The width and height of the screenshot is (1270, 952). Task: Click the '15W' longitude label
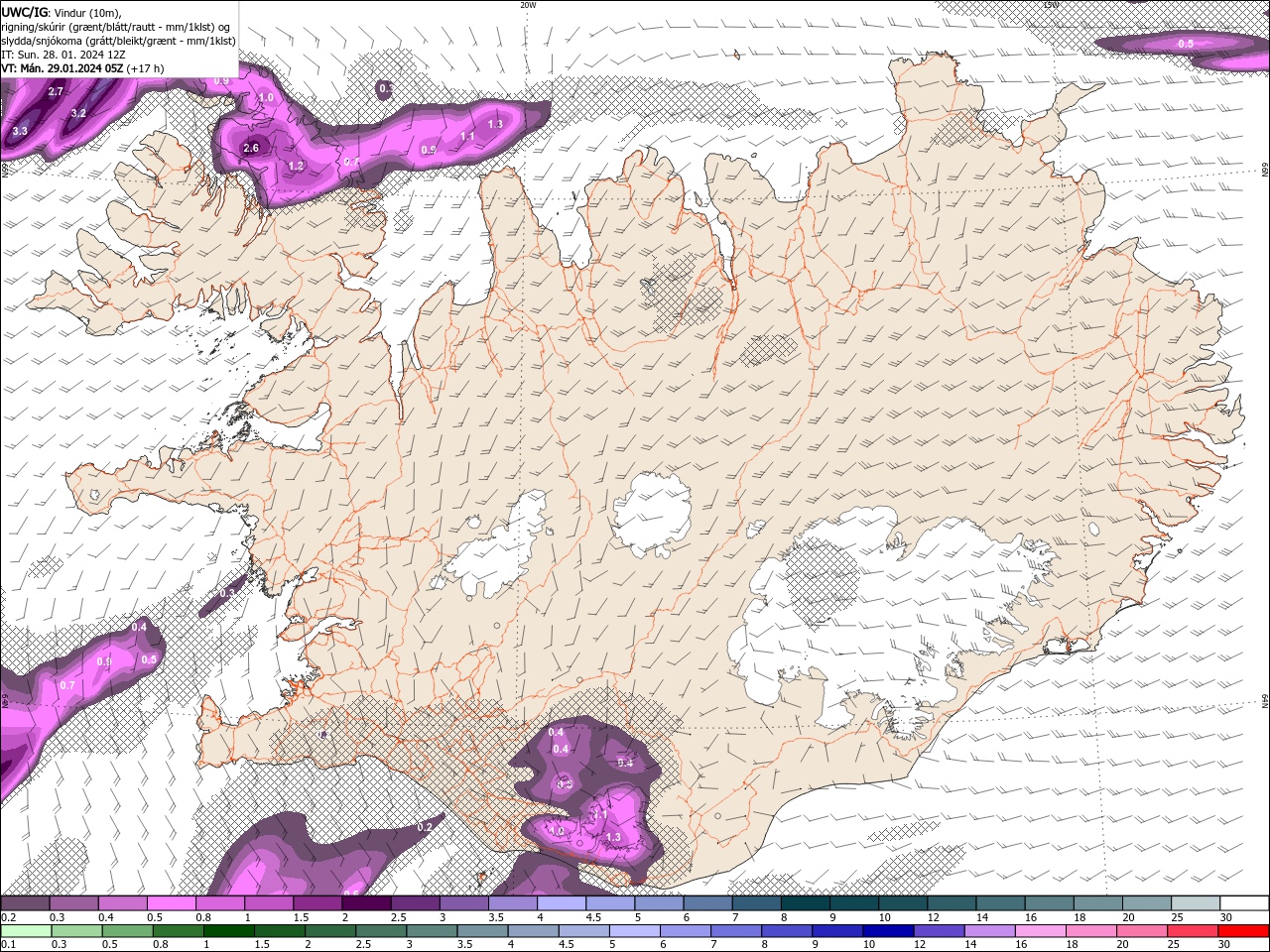pyautogui.click(x=1051, y=5)
